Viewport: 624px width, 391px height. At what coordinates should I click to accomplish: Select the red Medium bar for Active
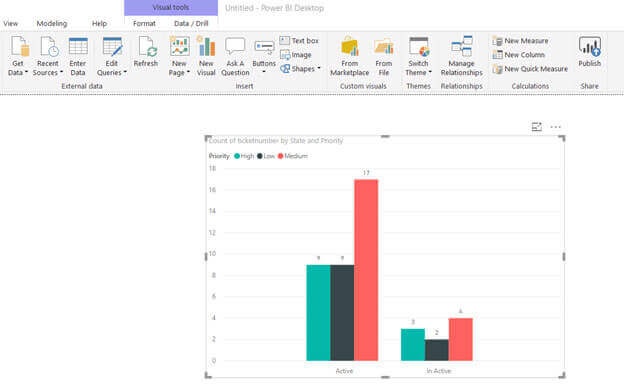tap(366, 270)
